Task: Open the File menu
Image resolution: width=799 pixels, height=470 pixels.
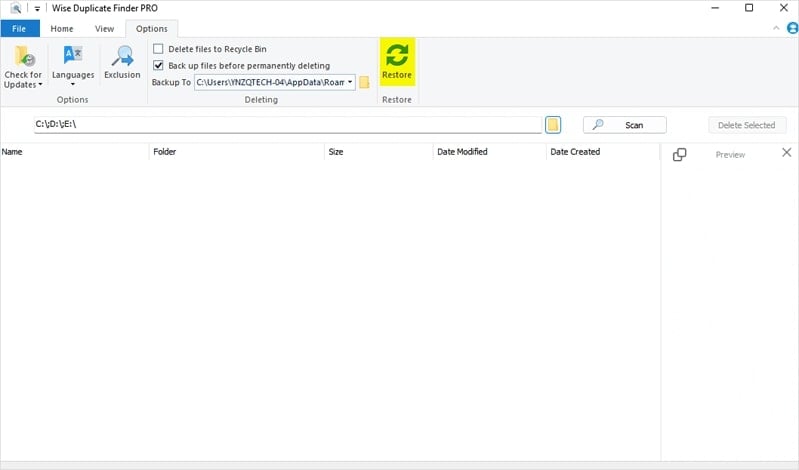Action: coord(20,29)
